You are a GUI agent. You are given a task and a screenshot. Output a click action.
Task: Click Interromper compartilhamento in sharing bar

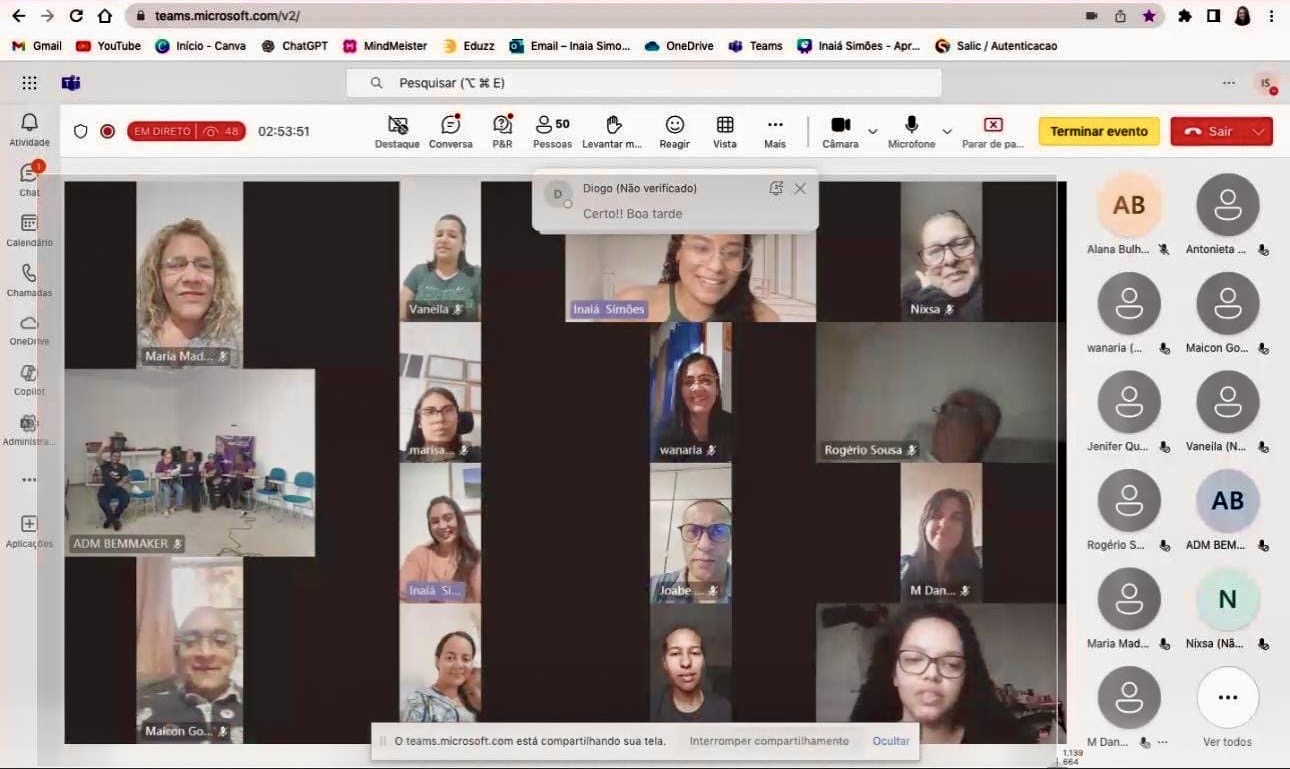click(x=768, y=741)
